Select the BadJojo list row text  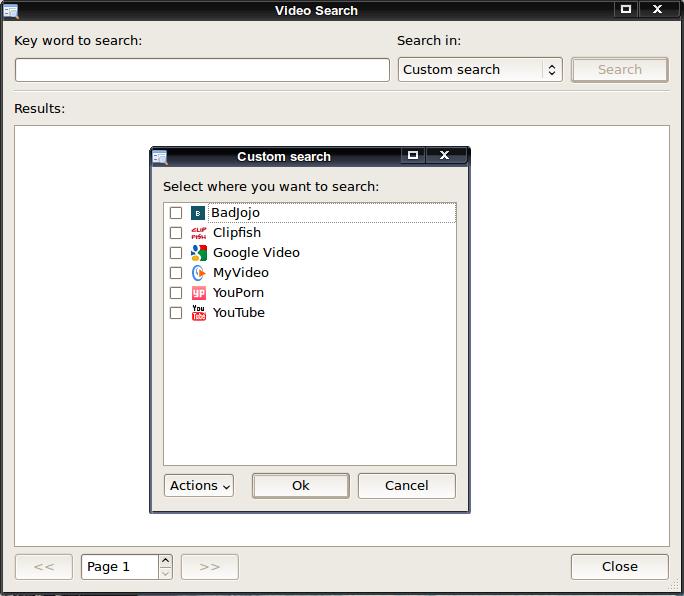coord(236,213)
